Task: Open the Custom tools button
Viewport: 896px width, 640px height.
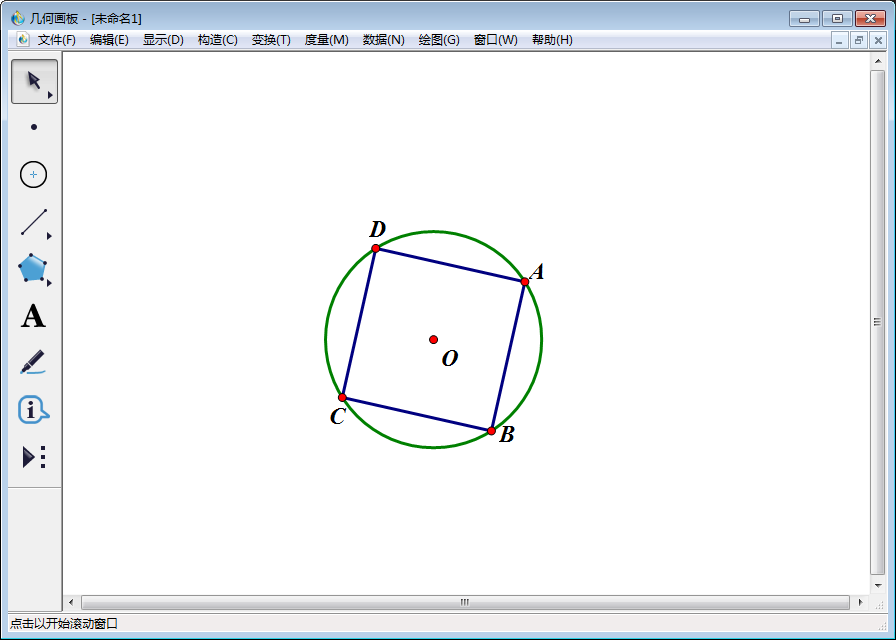Action: [34, 457]
